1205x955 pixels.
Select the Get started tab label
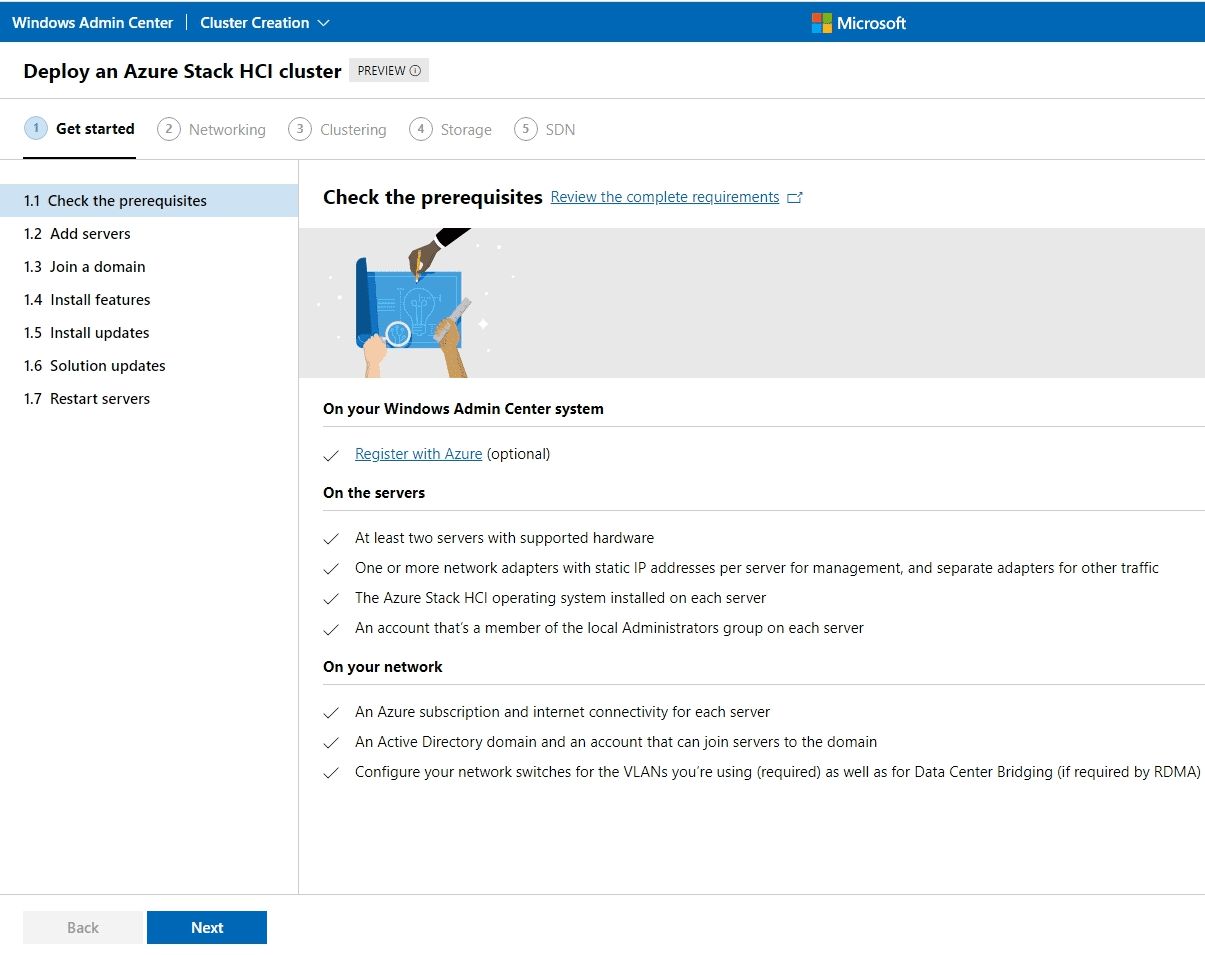click(x=95, y=129)
